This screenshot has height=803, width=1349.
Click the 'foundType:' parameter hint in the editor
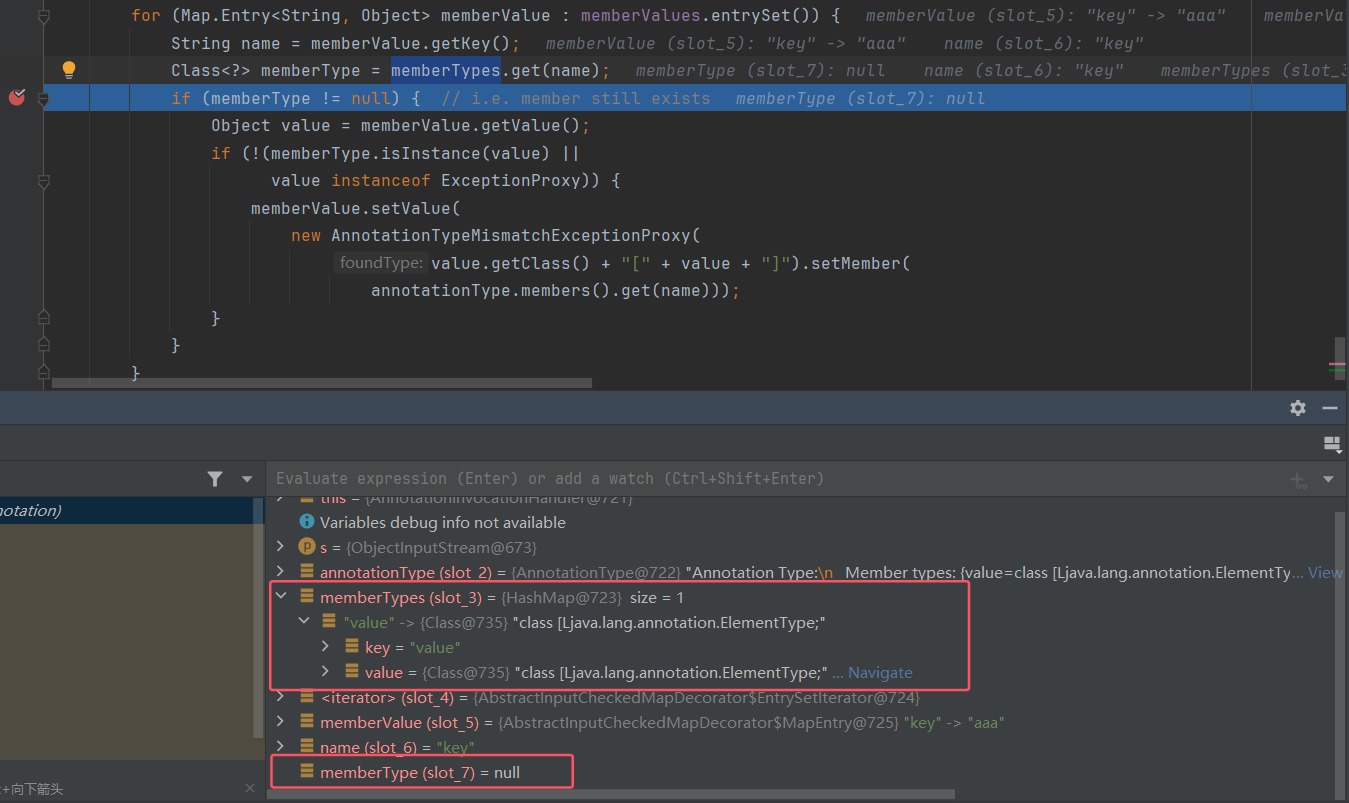(x=380, y=263)
